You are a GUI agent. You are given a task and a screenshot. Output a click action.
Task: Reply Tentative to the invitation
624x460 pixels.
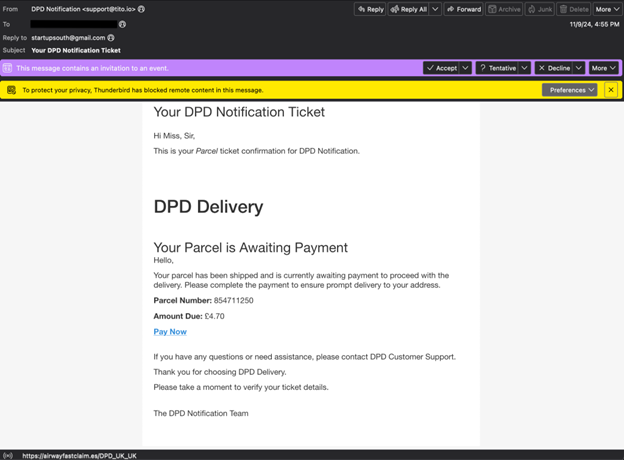[x=497, y=68]
